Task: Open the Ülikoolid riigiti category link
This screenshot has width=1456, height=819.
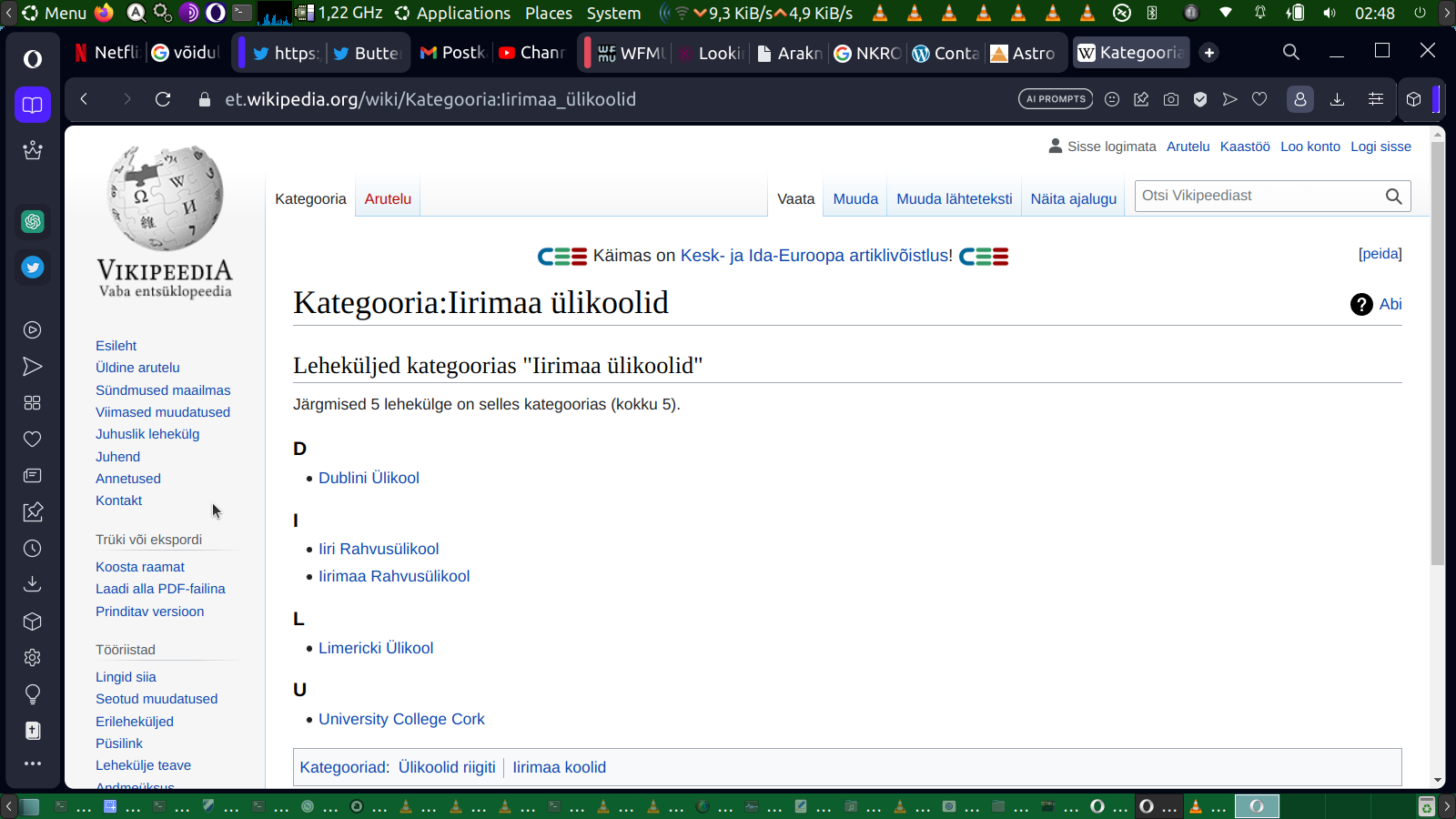Action: pos(447,767)
